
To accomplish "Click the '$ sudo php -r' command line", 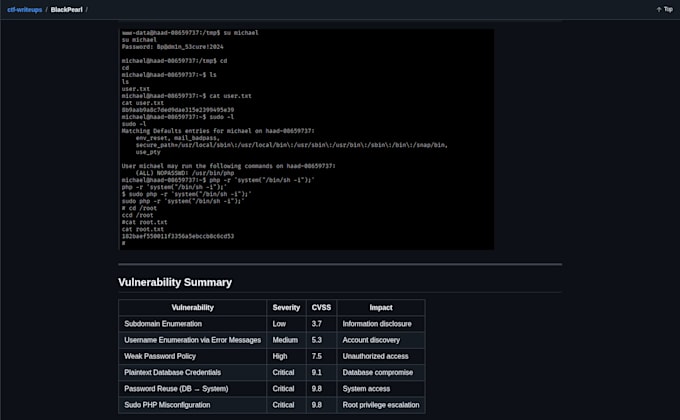I will click(x=186, y=194).
